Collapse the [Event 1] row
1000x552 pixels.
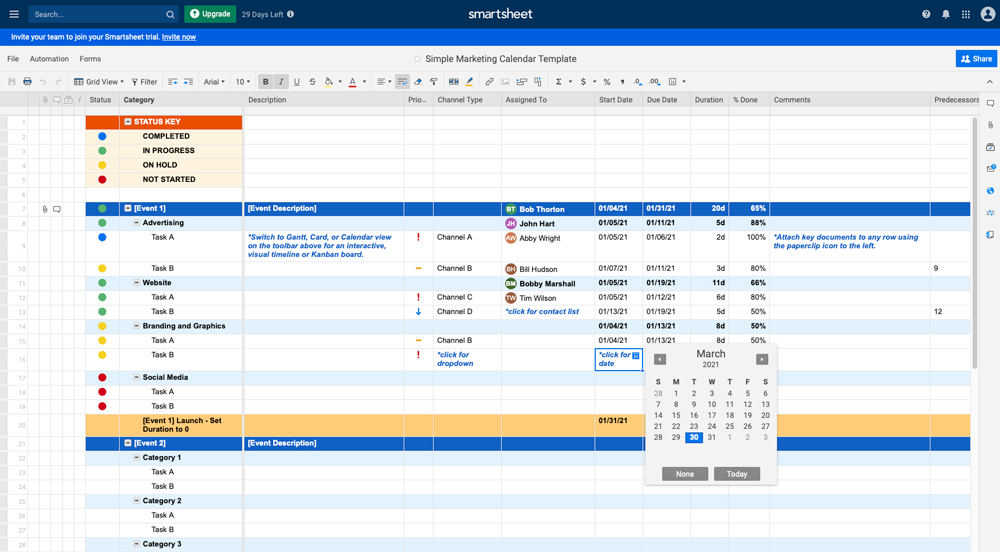pyautogui.click(x=128, y=208)
